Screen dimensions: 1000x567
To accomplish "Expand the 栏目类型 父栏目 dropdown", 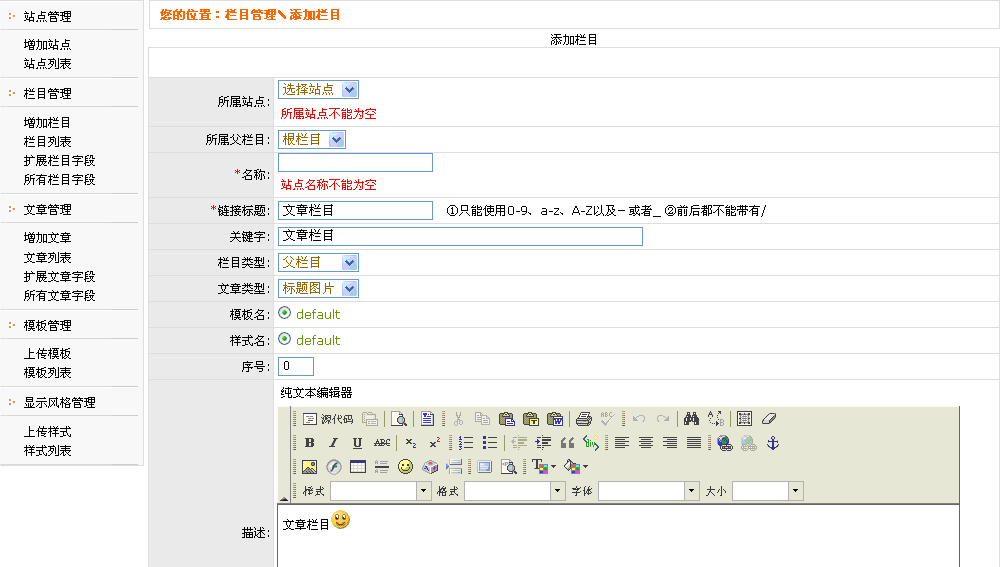I will (x=318, y=263).
